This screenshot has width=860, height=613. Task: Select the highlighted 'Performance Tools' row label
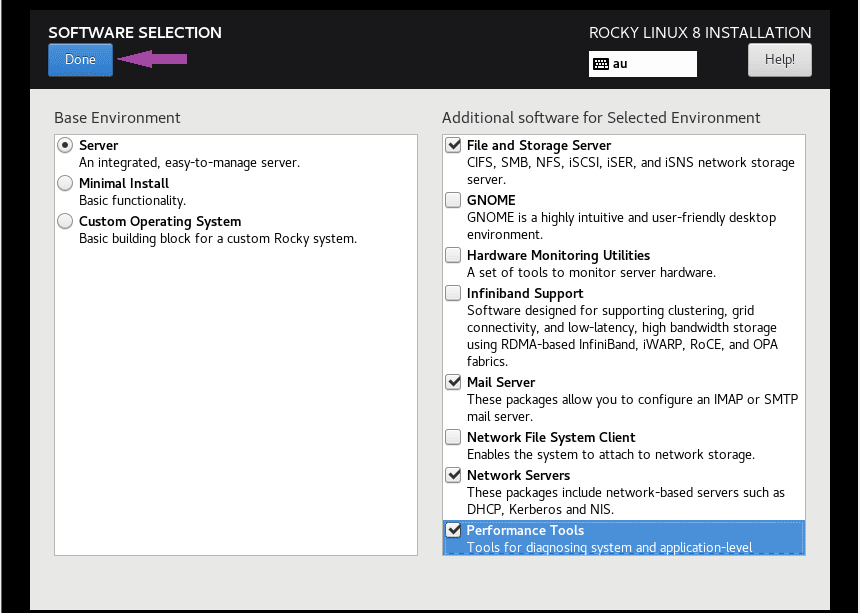click(x=525, y=530)
